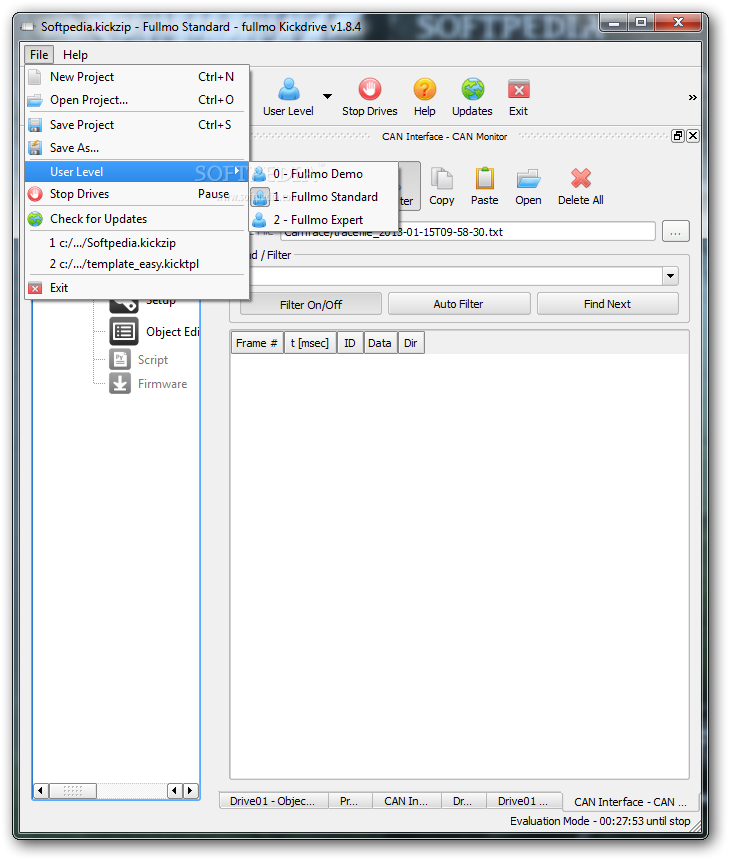Viewport: 729px width, 860px height.
Task: Open the File menu
Action: 39,55
